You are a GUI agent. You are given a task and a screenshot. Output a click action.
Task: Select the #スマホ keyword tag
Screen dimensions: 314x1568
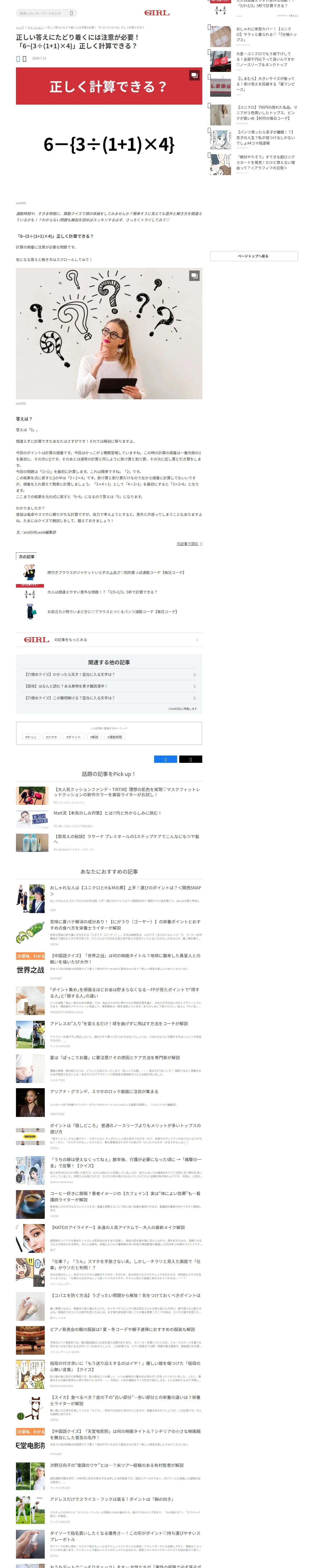(x=51, y=737)
